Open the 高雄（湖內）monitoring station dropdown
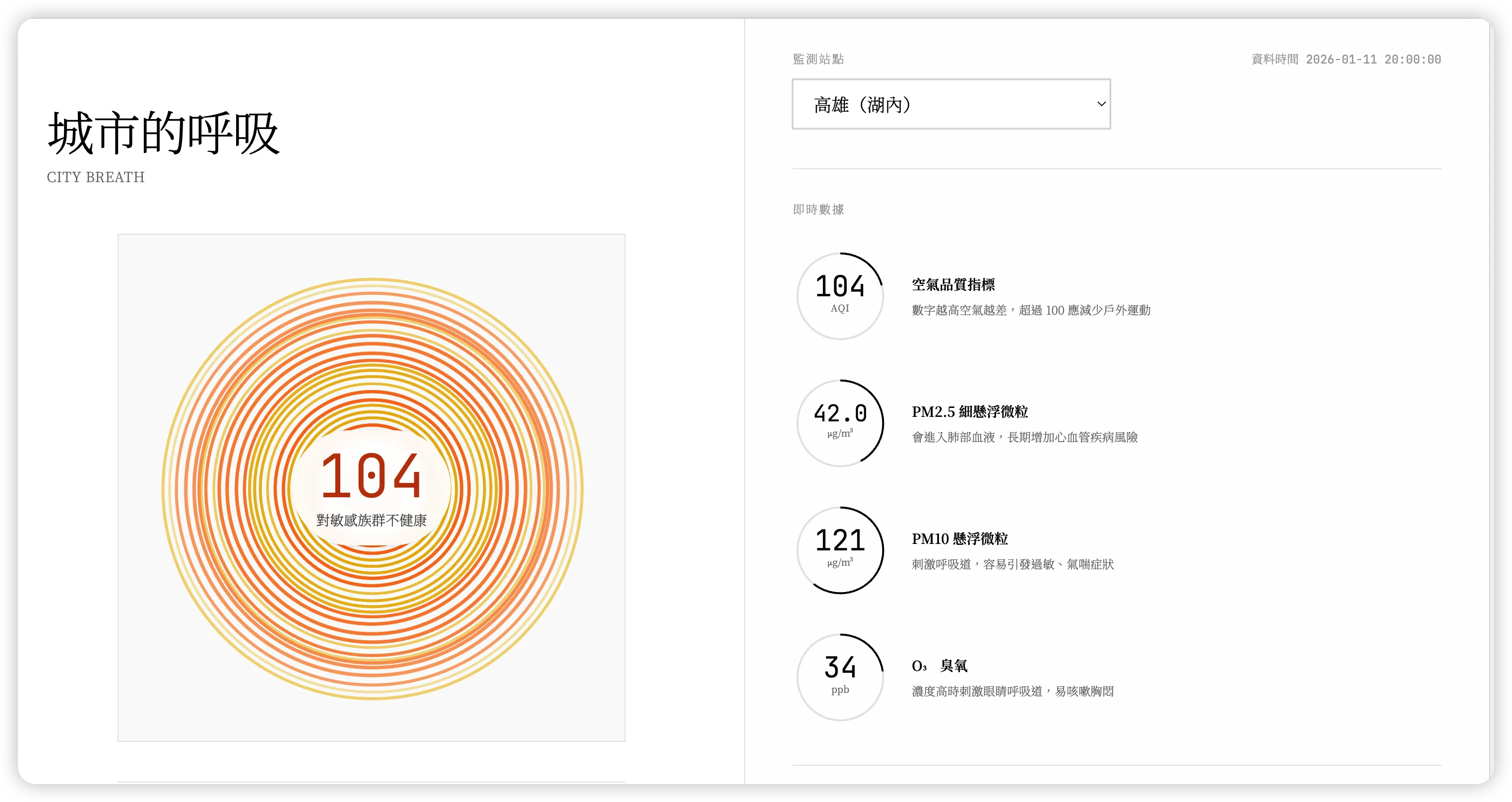This screenshot has height=802, width=1512. click(x=950, y=104)
